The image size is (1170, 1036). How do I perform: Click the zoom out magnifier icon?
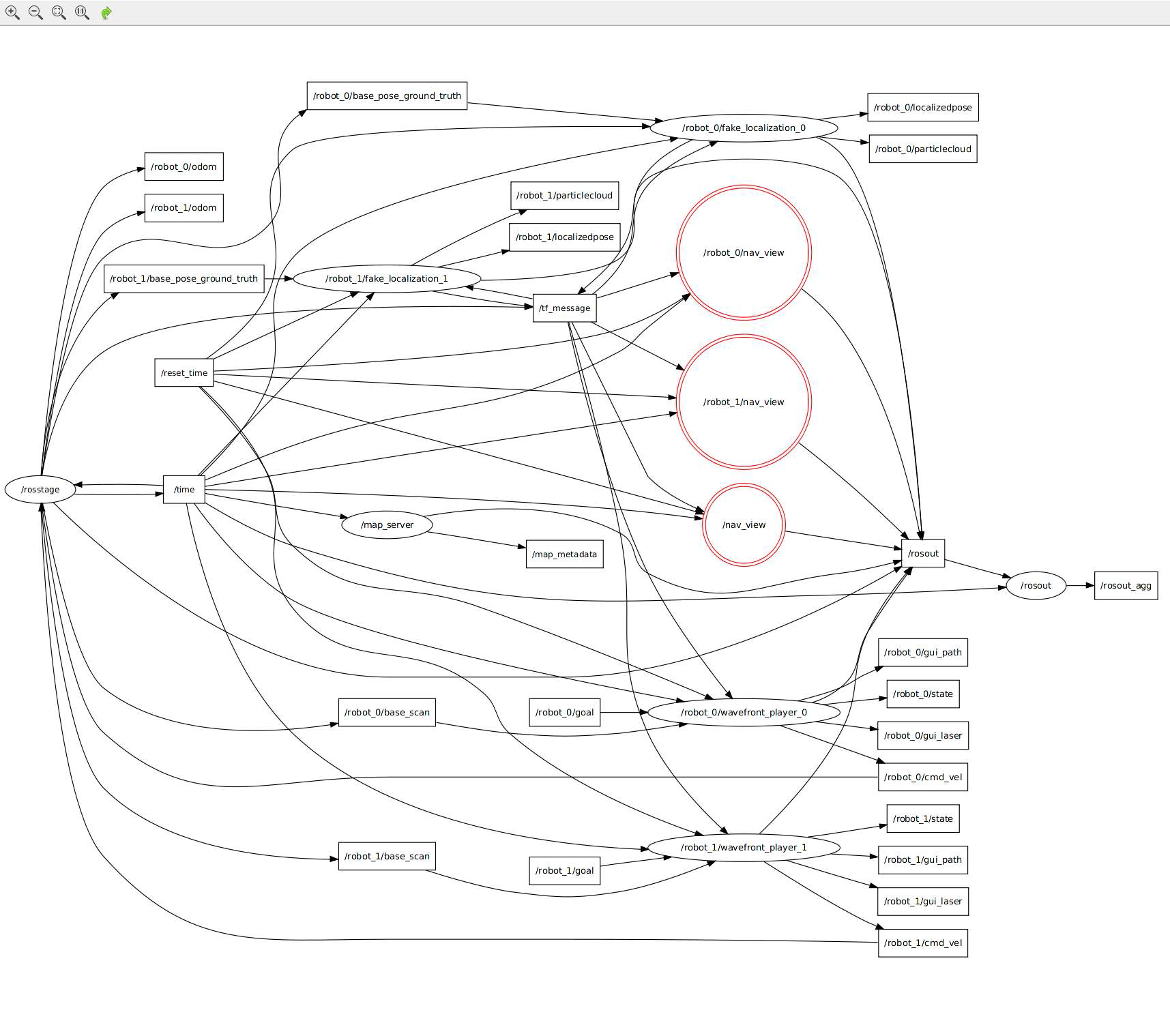click(35, 12)
